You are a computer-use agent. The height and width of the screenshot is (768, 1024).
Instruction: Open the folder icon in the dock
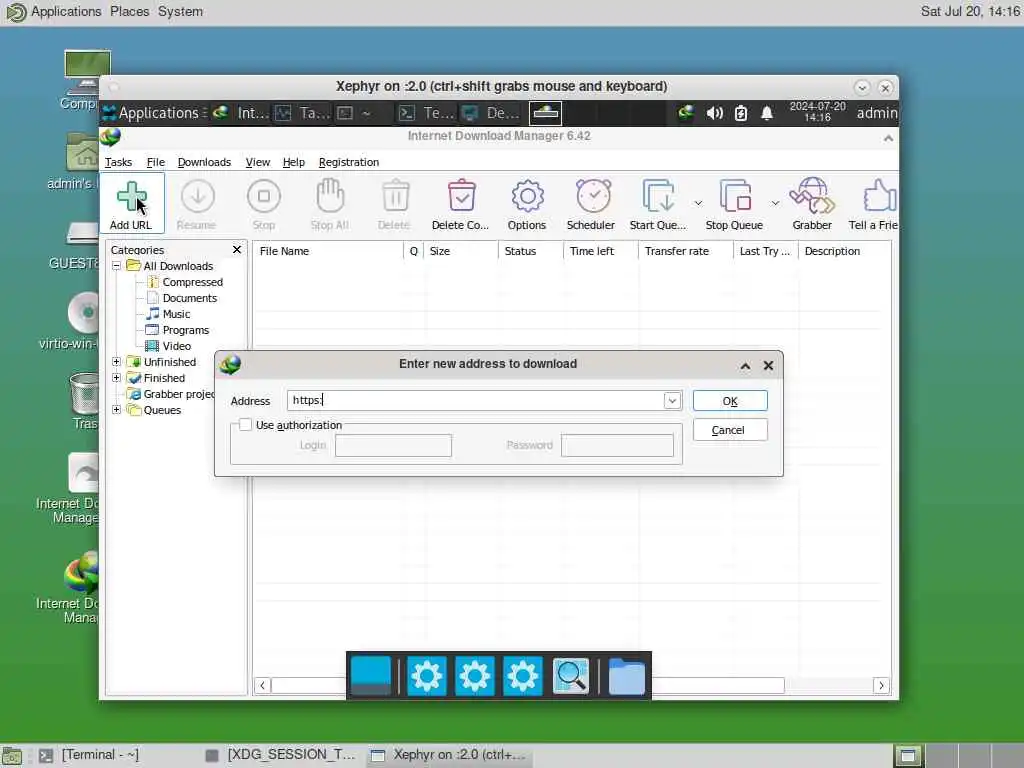click(x=626, y=676)
